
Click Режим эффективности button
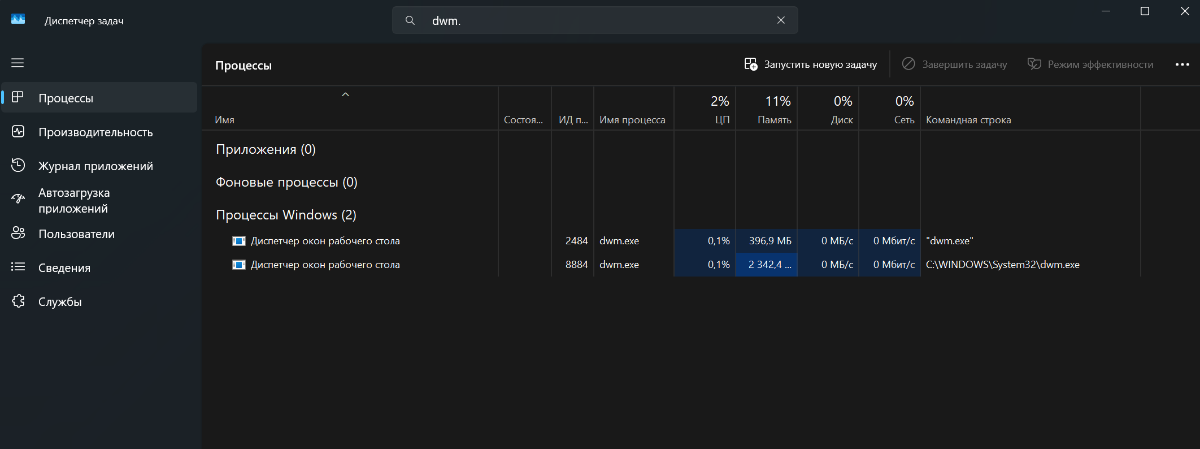(x=1090, y=64)
